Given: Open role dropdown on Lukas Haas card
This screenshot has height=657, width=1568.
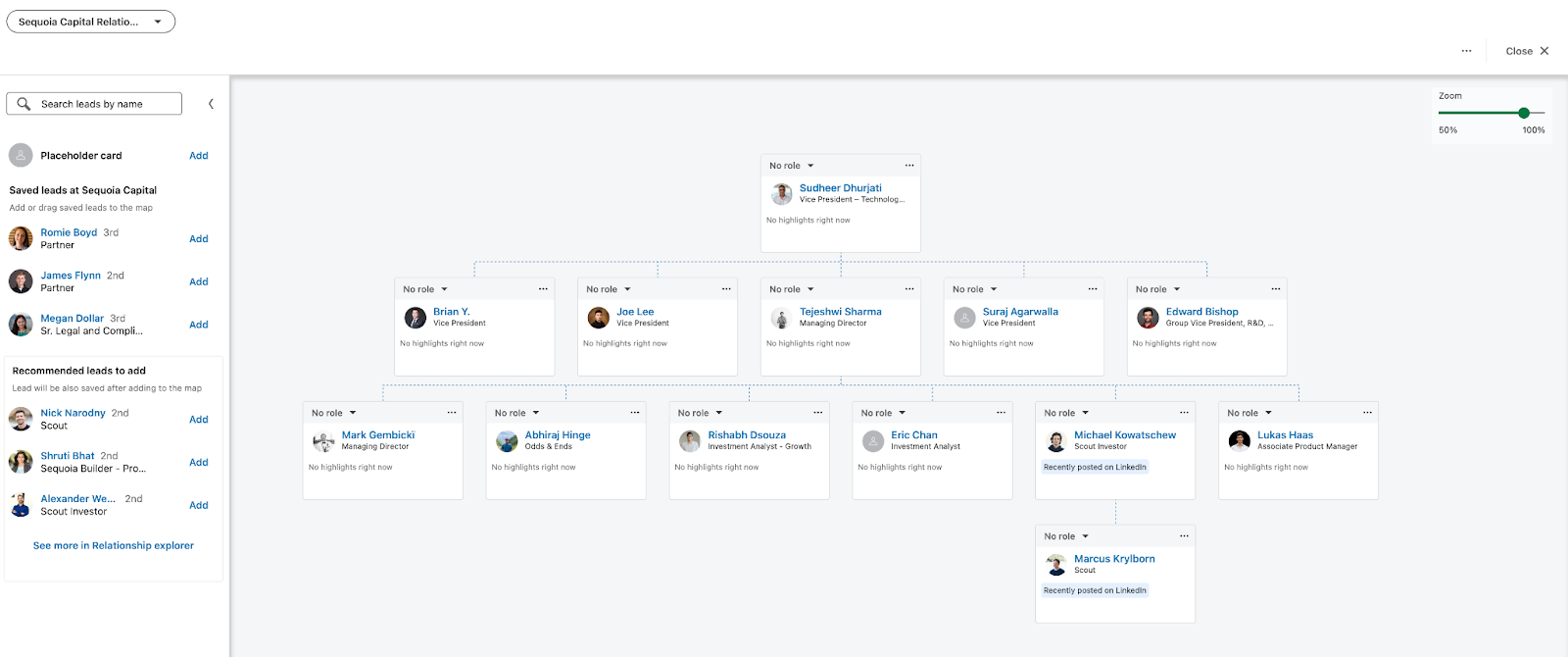Looking at the screenshot, I should point(1249,413).
